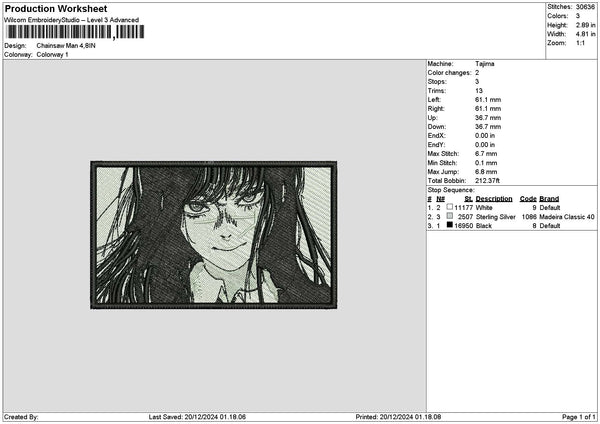The image size is (600, 424).
Task: Click the 'Trims:' value 13
Action: pyautogui.click(x=479, y=91)
